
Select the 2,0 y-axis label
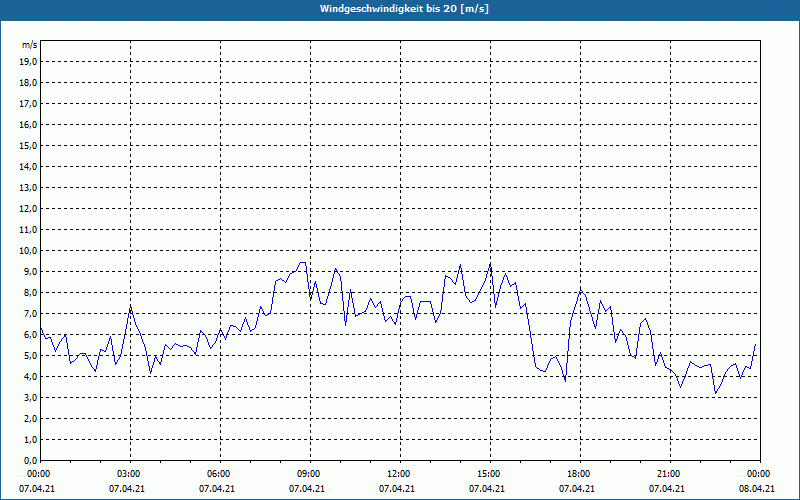30,419
